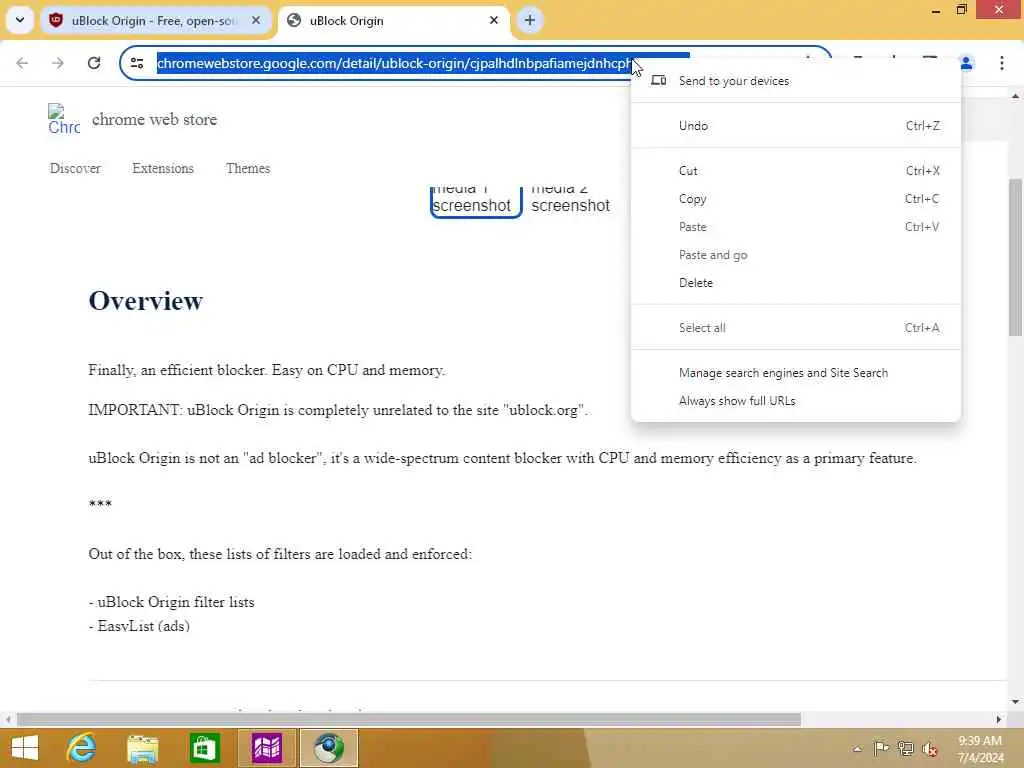Click the browser Forward arrow

pos(58,63)
